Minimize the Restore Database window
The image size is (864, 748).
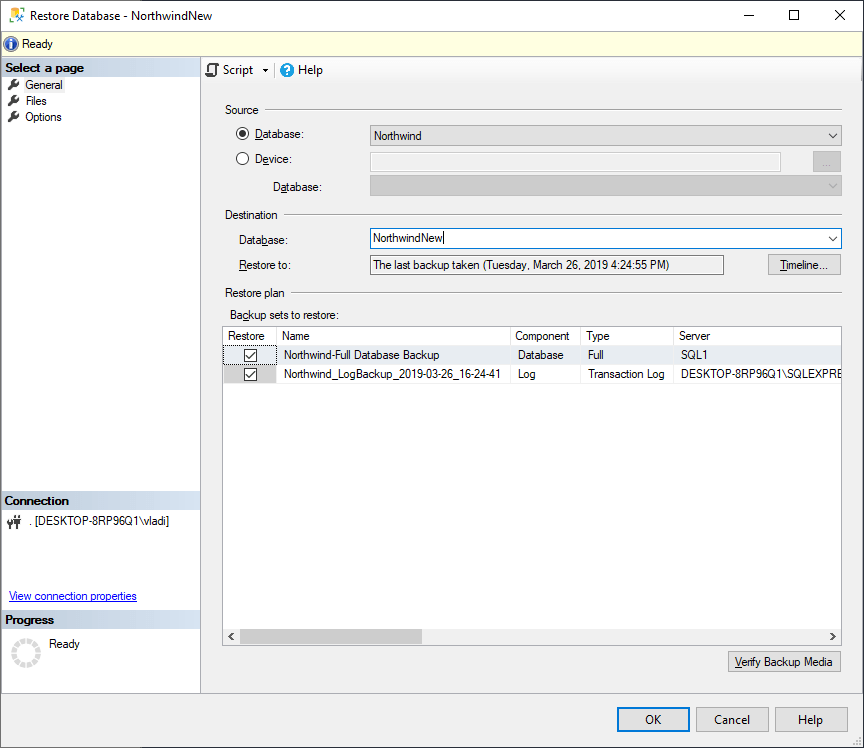tap(749, 15)
